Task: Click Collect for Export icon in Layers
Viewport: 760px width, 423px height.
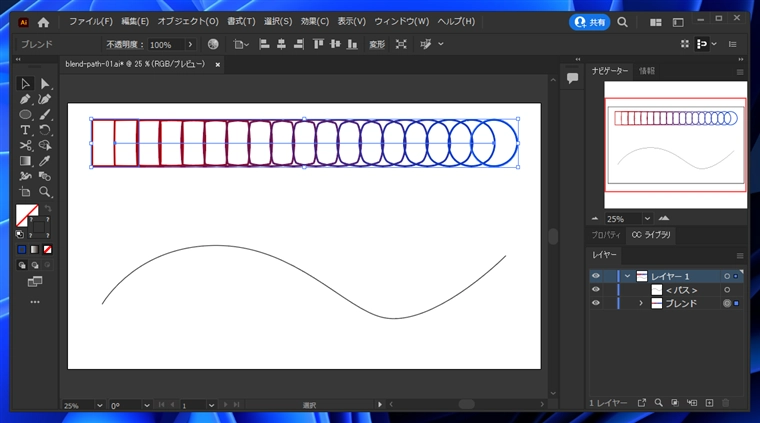Action: 642,403
